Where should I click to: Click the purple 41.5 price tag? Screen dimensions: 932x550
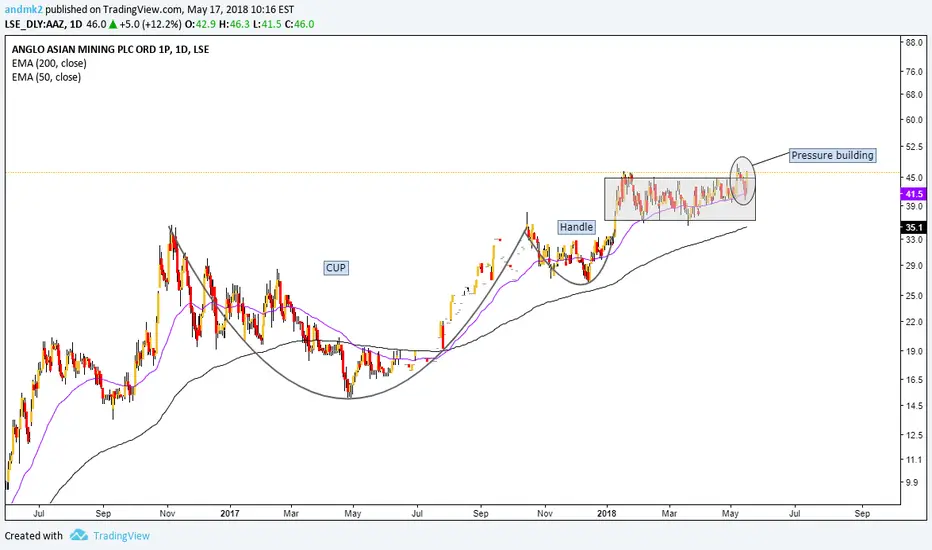[x=914, y=194]
